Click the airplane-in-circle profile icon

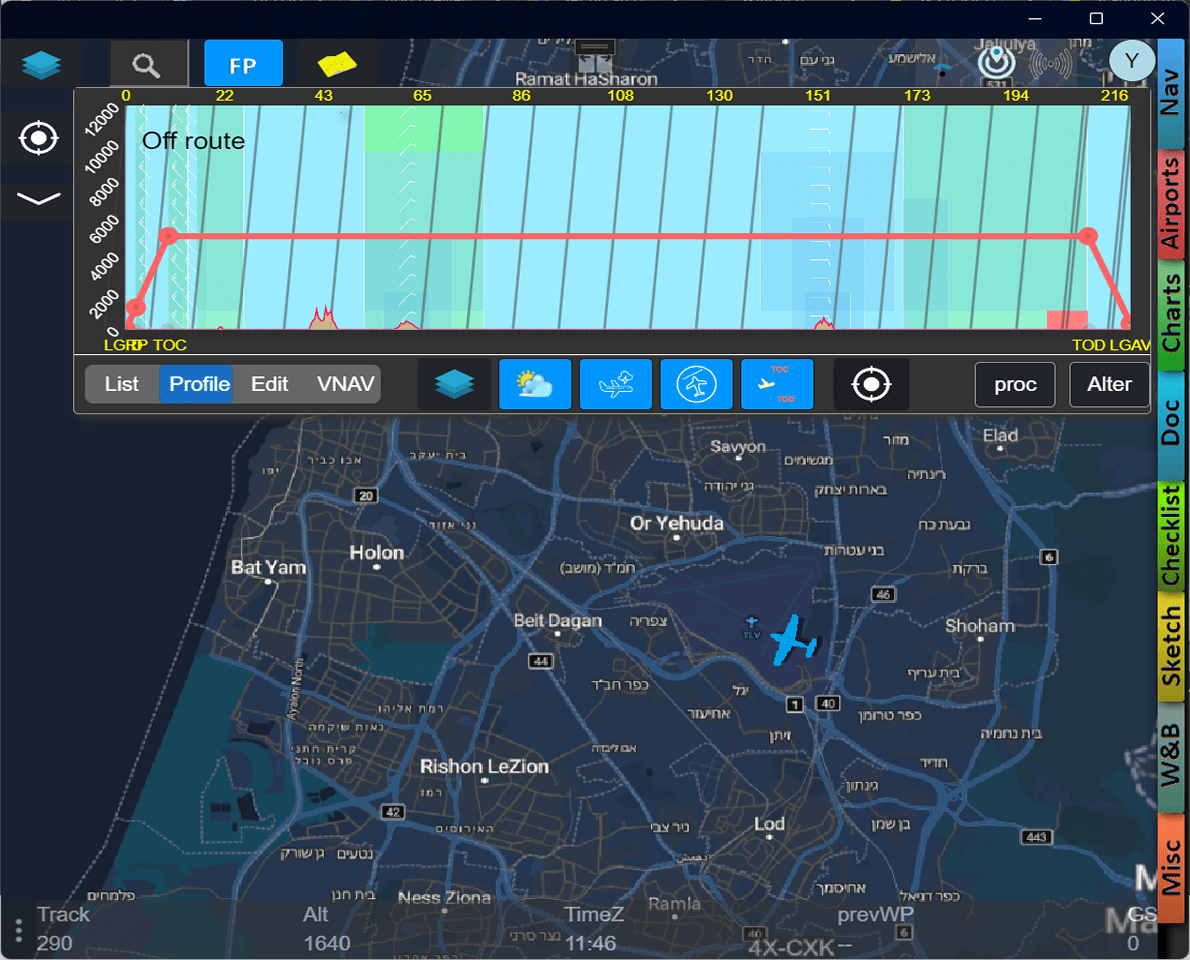tap(696, 384)
